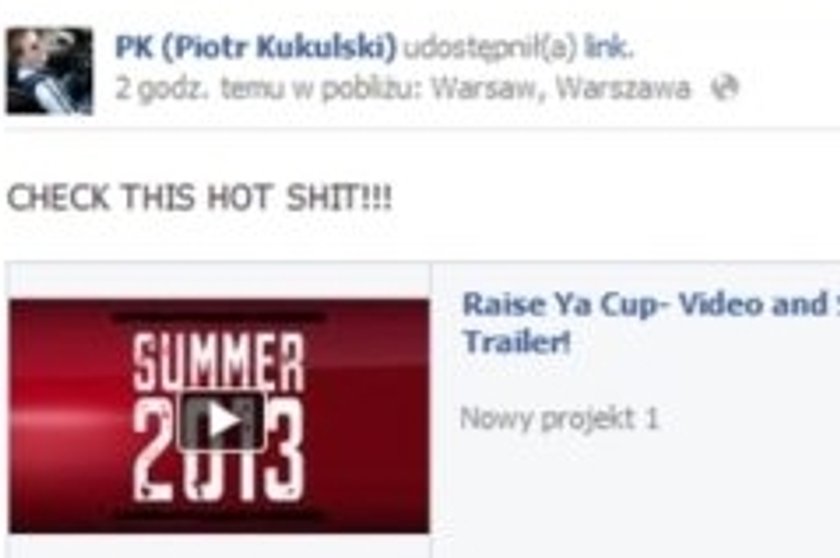Play the Summer 2013 video
840x558 pixels.
coord(221,421)
